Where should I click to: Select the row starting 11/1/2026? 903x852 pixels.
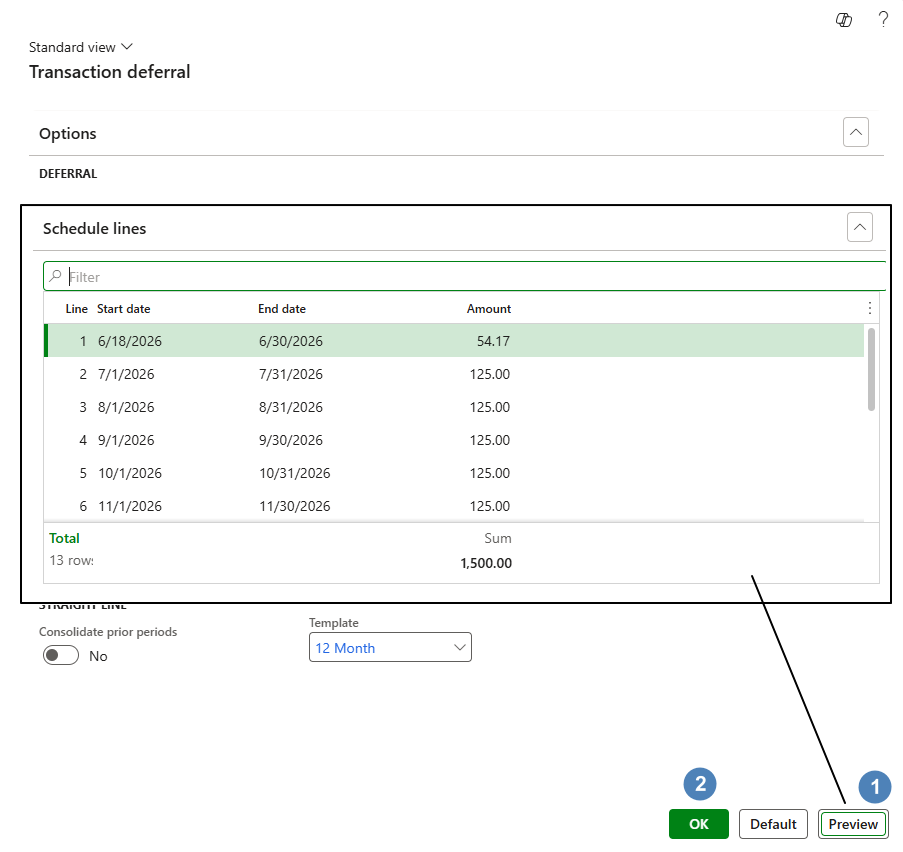click(454, 506)
